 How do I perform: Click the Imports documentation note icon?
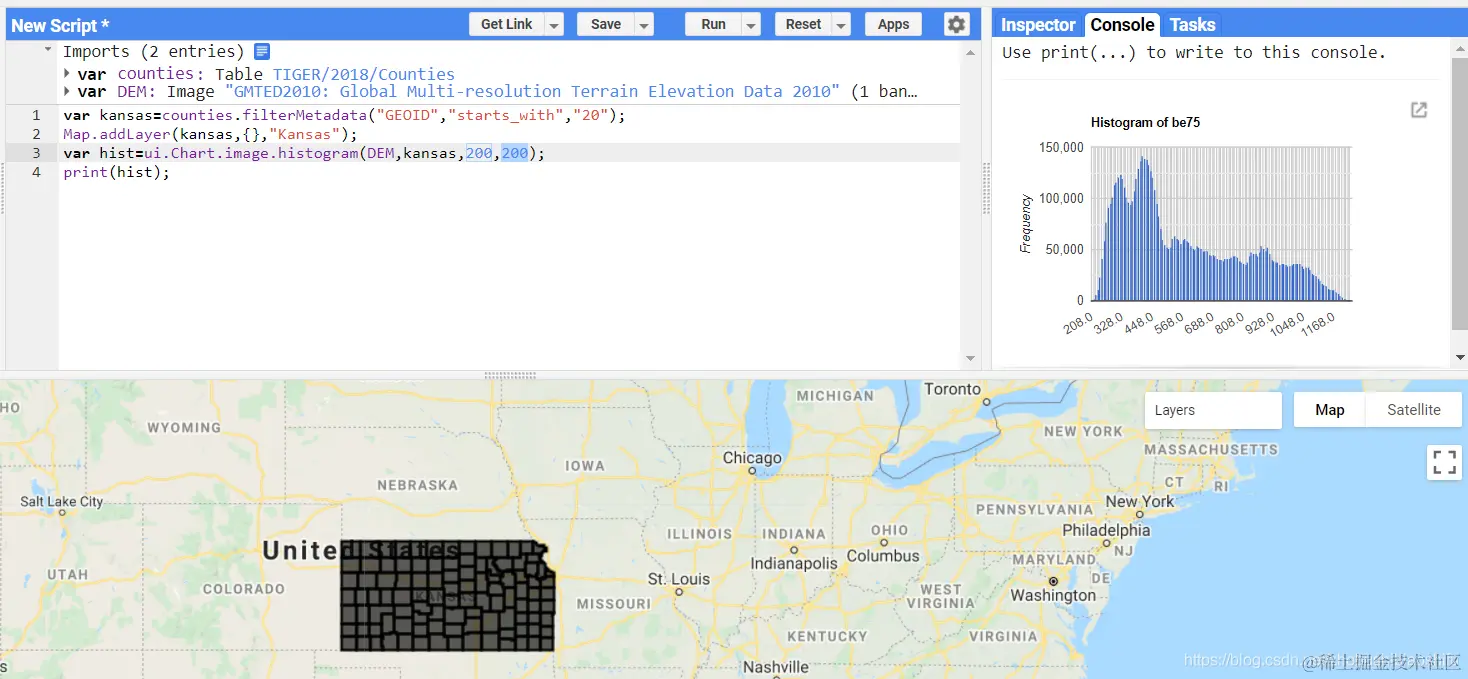point(262,51)
